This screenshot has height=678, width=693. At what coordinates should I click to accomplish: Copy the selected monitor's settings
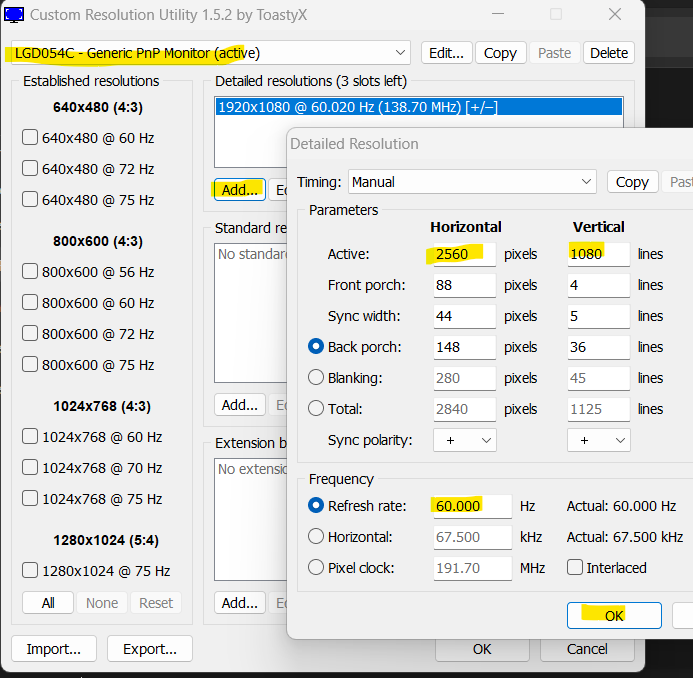click(x=500, y=53)
